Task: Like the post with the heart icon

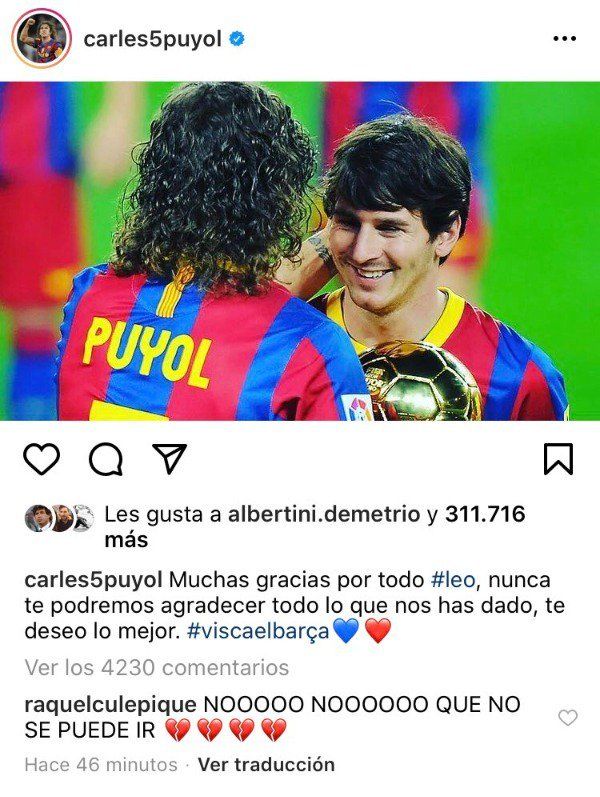Action: pos(42,459)
